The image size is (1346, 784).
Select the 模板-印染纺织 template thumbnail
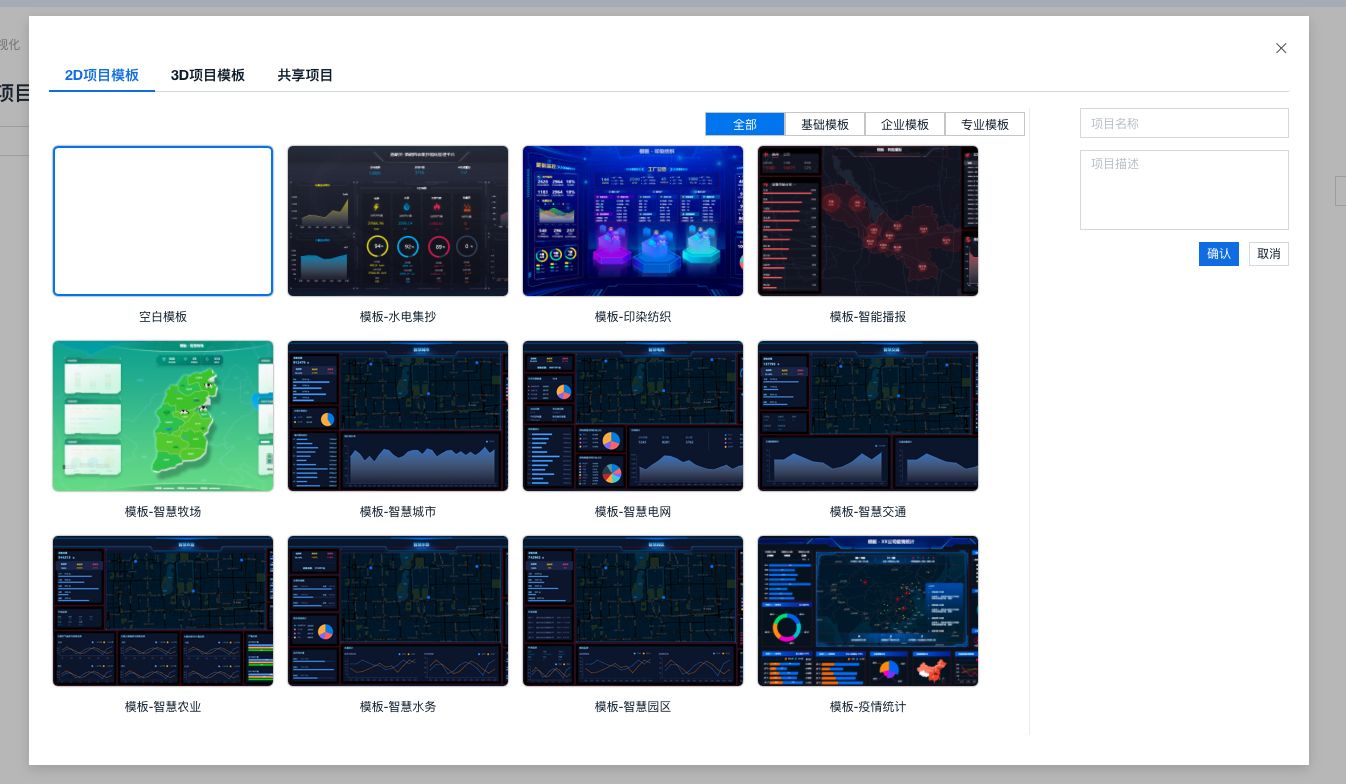pyautogui.click(x=633, y=221)
